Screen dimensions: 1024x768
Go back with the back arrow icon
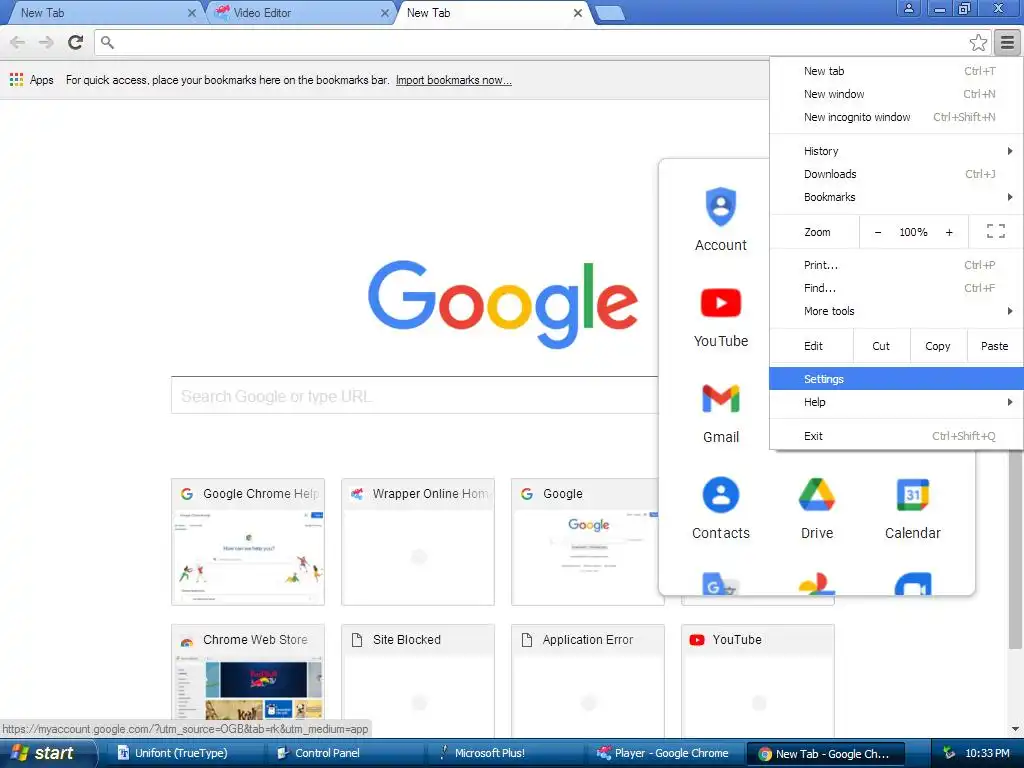click(x=18, y=42)
